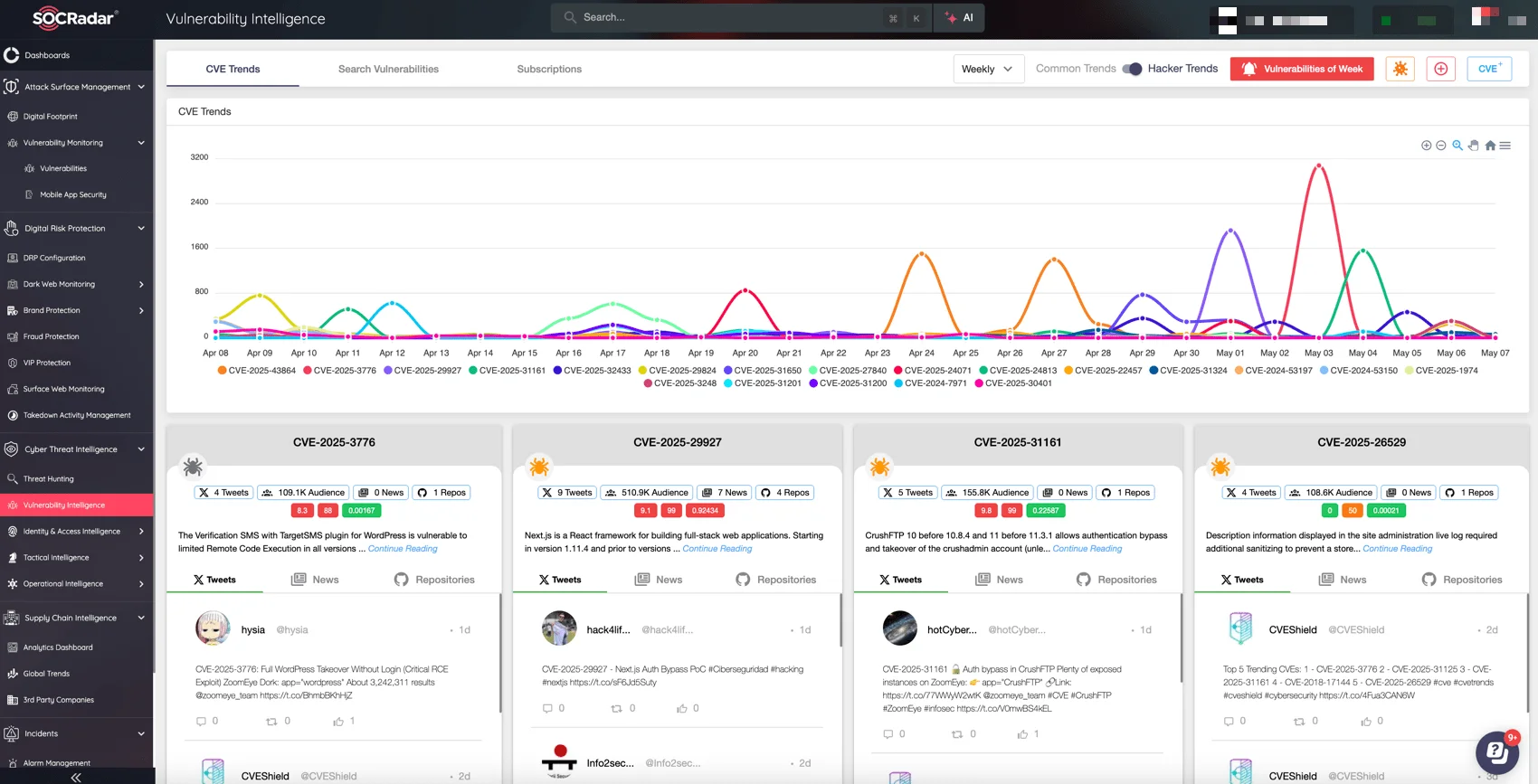
Task: Toggle CVE-2025-24071 legend entry visibility
Action: (x=933, y=371)
